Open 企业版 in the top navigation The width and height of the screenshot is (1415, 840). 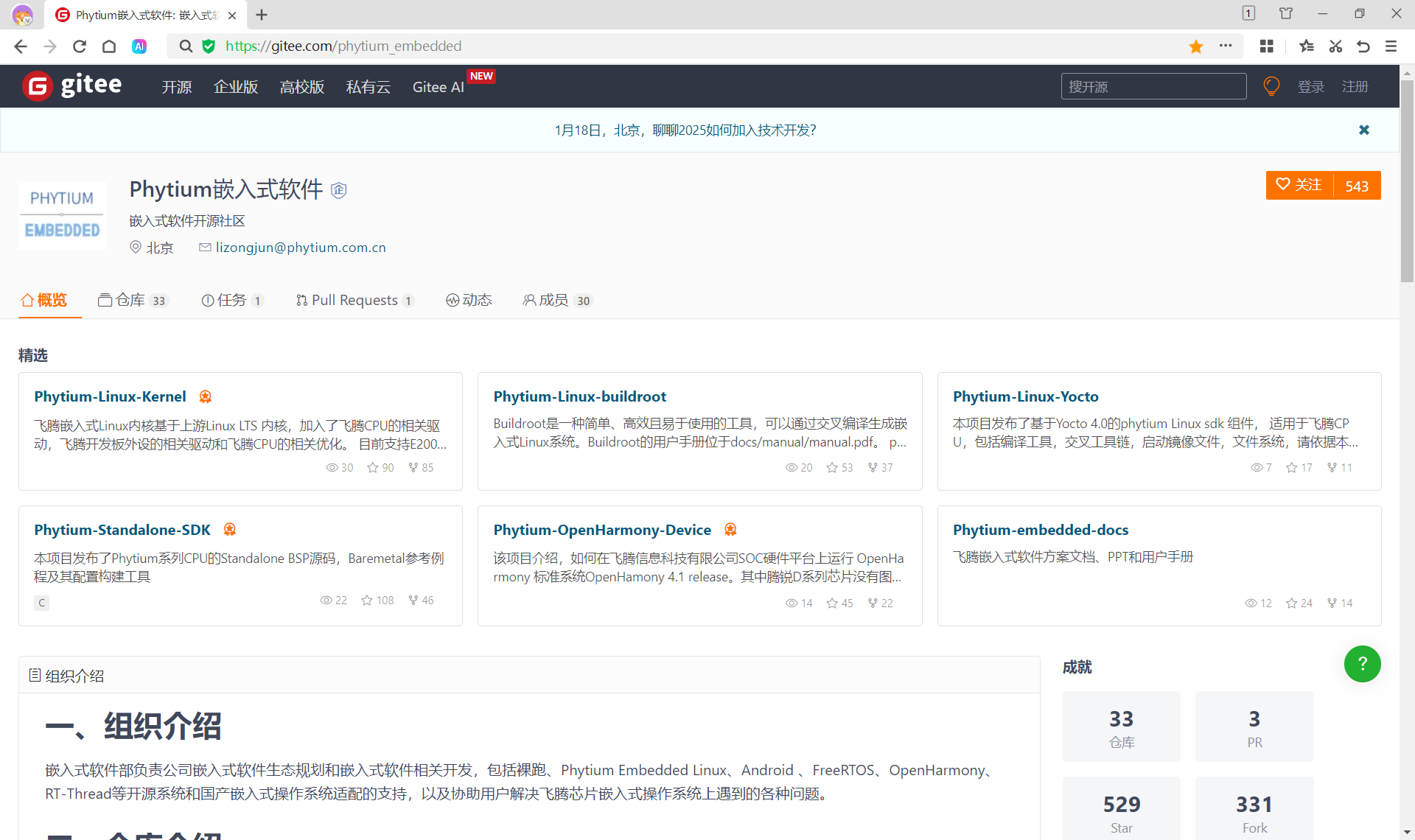pyautogui.click(x=236, y=87)
